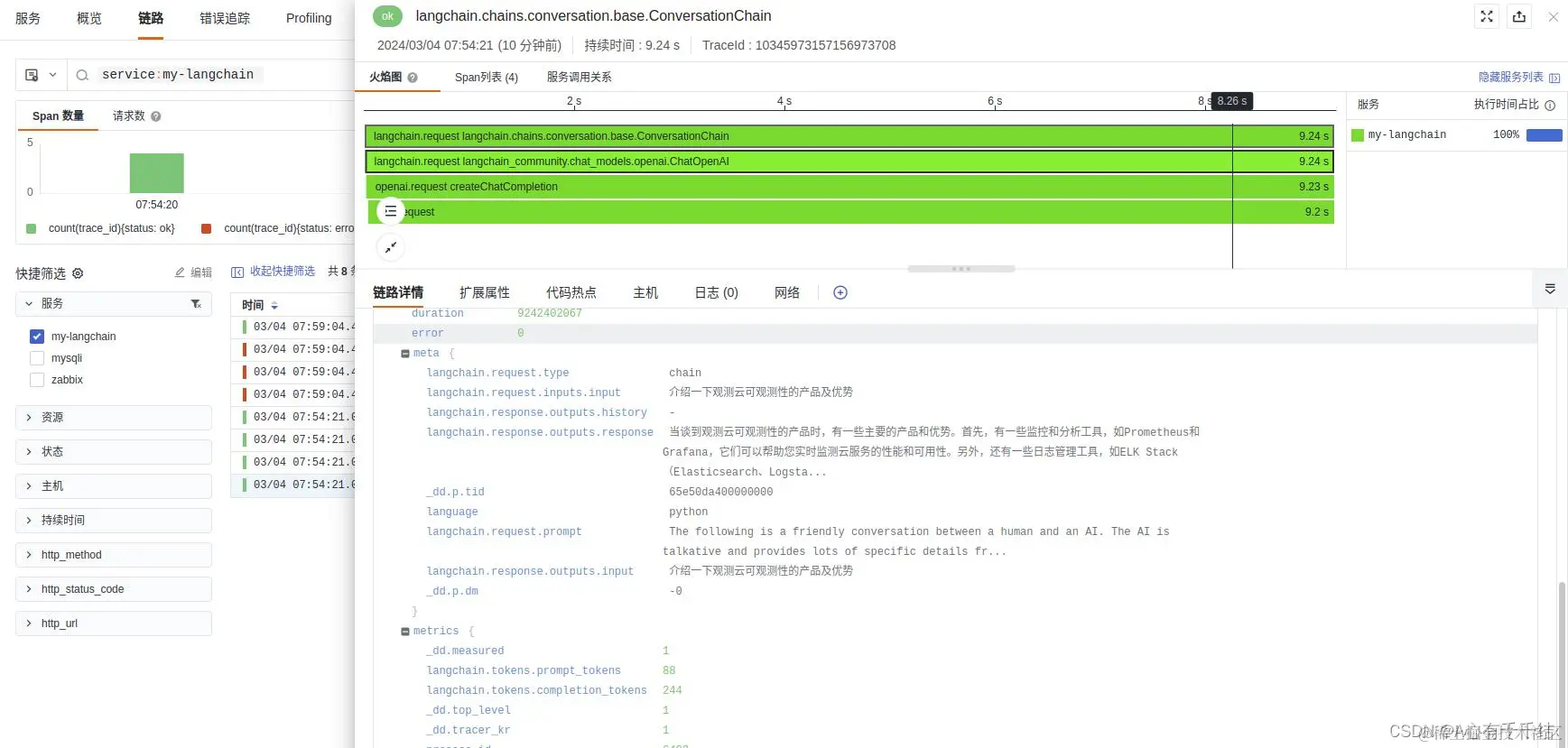Viewport: 1568px width, 748px height.
Task: Switch to the 服务 top tab
Action: [x=28, y=18]
